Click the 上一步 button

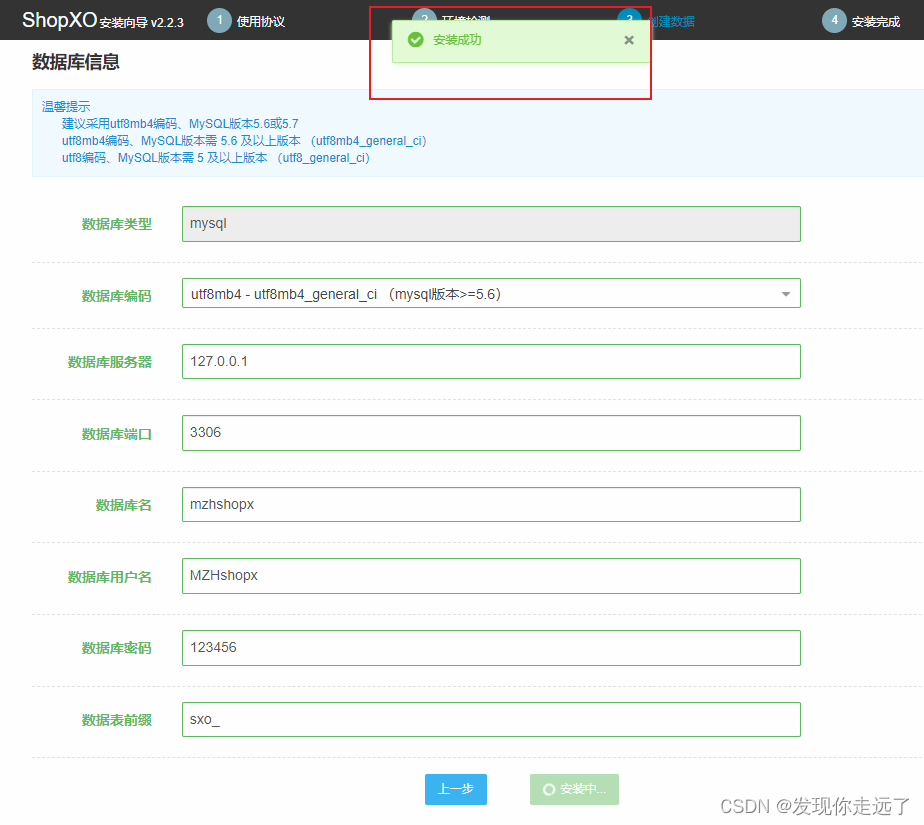pyautogui.click(x=456, y=790)
